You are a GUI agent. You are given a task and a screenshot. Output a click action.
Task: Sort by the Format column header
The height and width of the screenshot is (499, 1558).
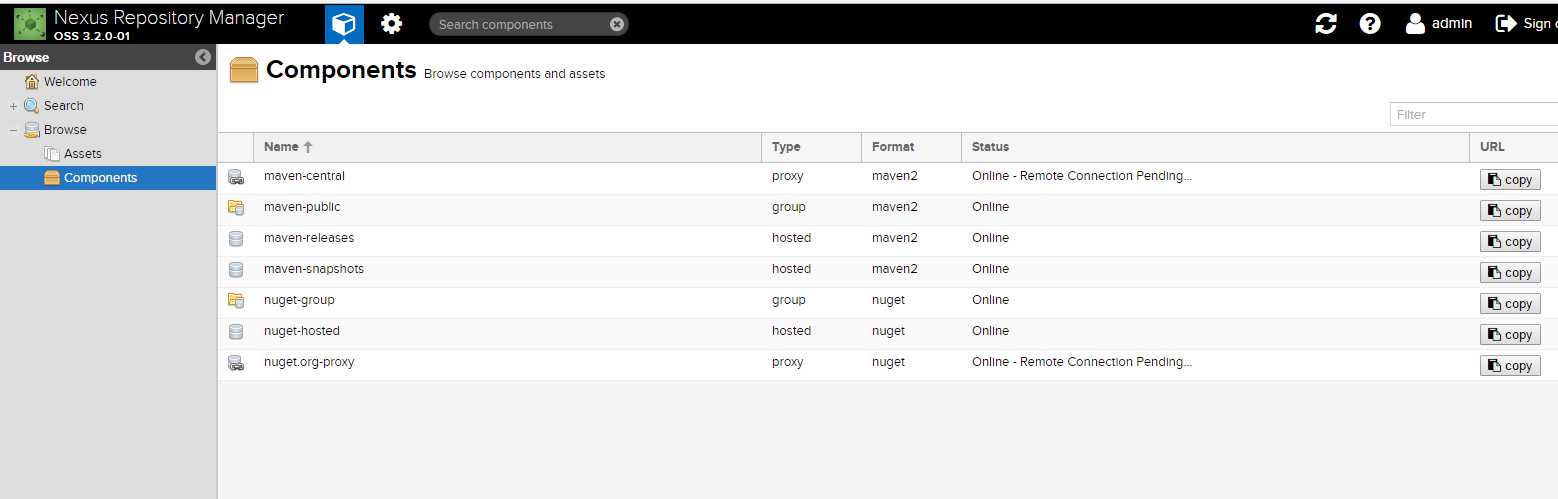click(x=911, y=147)
